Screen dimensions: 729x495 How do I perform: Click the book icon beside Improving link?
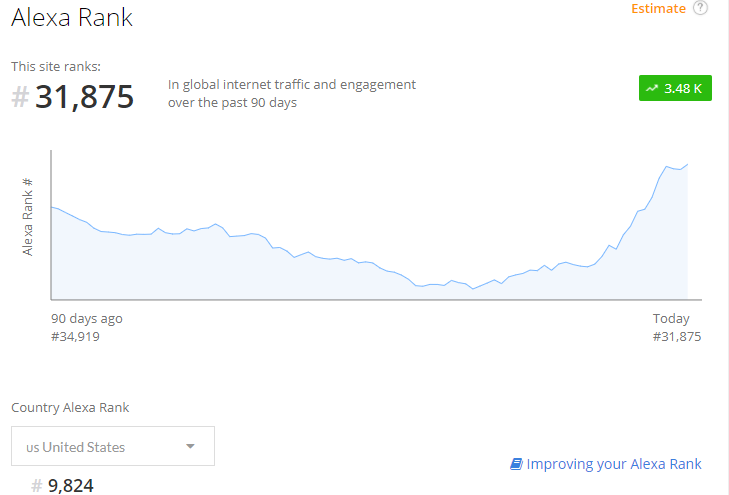pyautogui.click(x=516, y=464)
